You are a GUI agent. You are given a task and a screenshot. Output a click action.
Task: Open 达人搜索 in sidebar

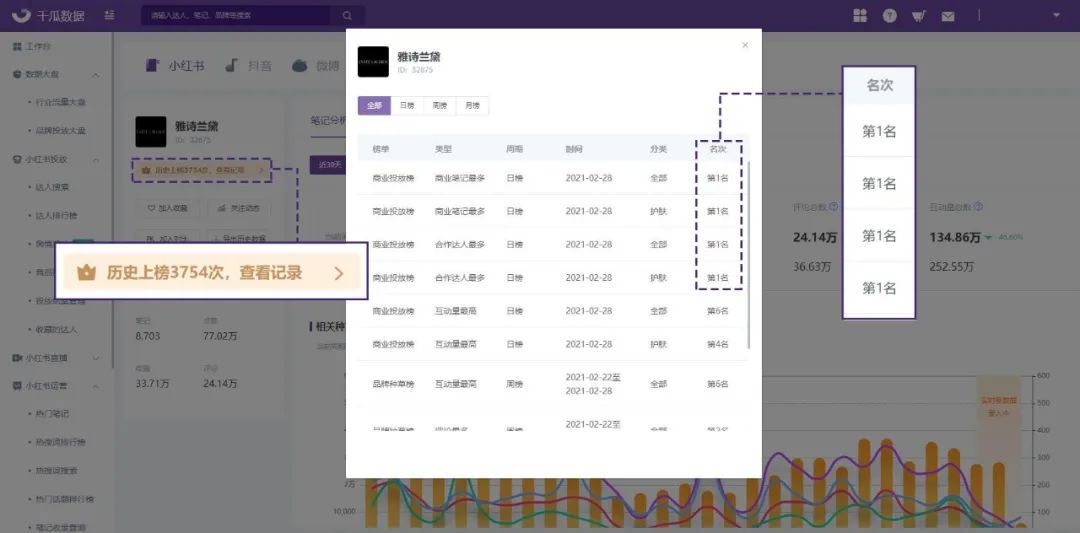point(52,187)
